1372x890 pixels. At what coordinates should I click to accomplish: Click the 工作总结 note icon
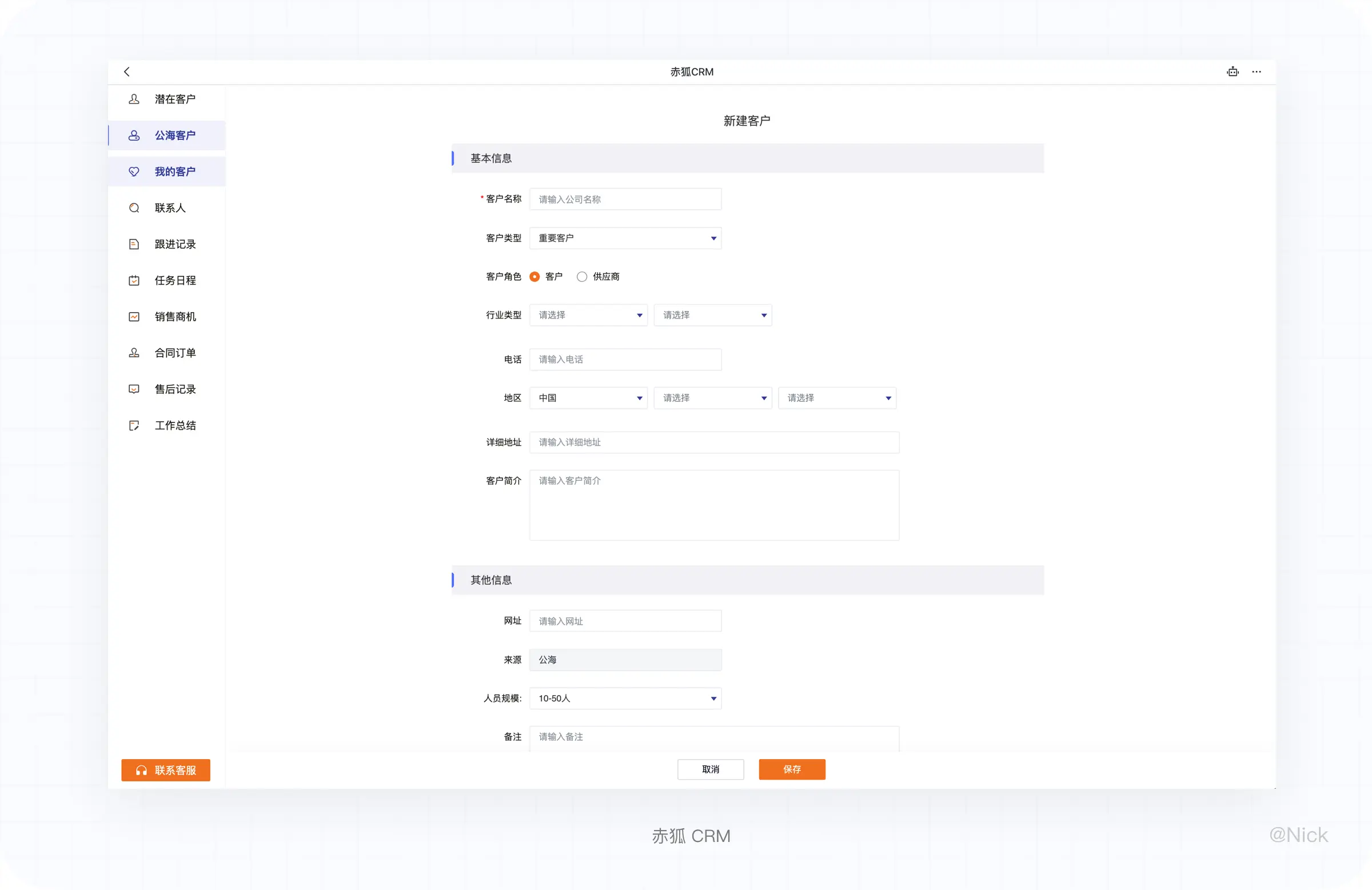pyautogui.click(x=134, y=425)
